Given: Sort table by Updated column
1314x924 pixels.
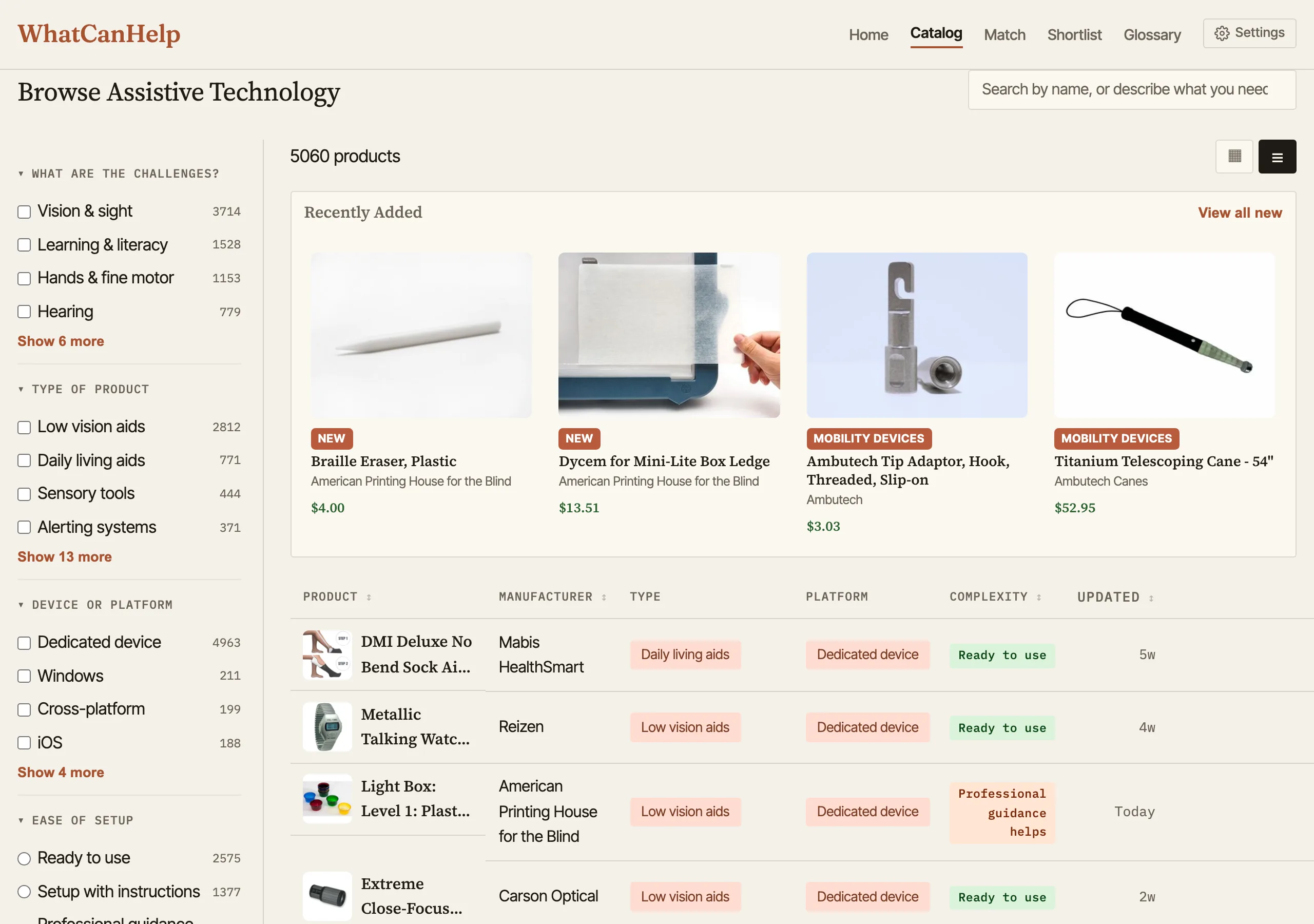Looking at the screenshot, I should pyautogui.click(x=1115, y=597).
